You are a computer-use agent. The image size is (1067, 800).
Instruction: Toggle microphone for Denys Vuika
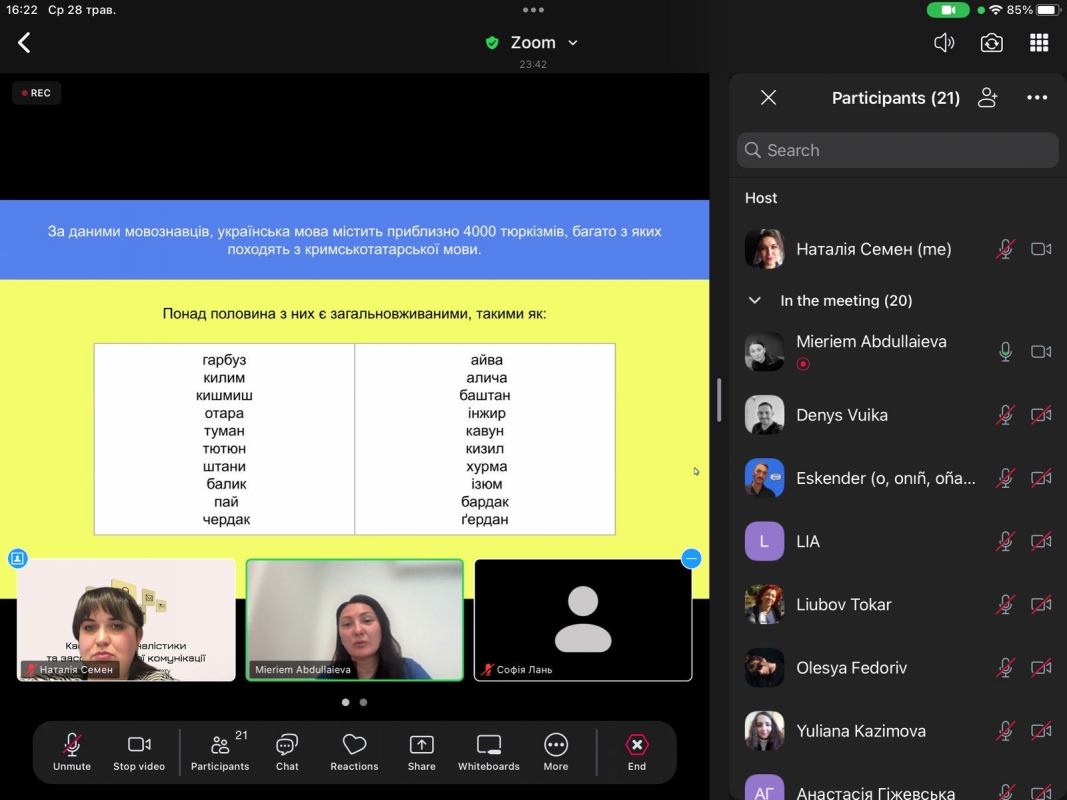click(1005, 415)
